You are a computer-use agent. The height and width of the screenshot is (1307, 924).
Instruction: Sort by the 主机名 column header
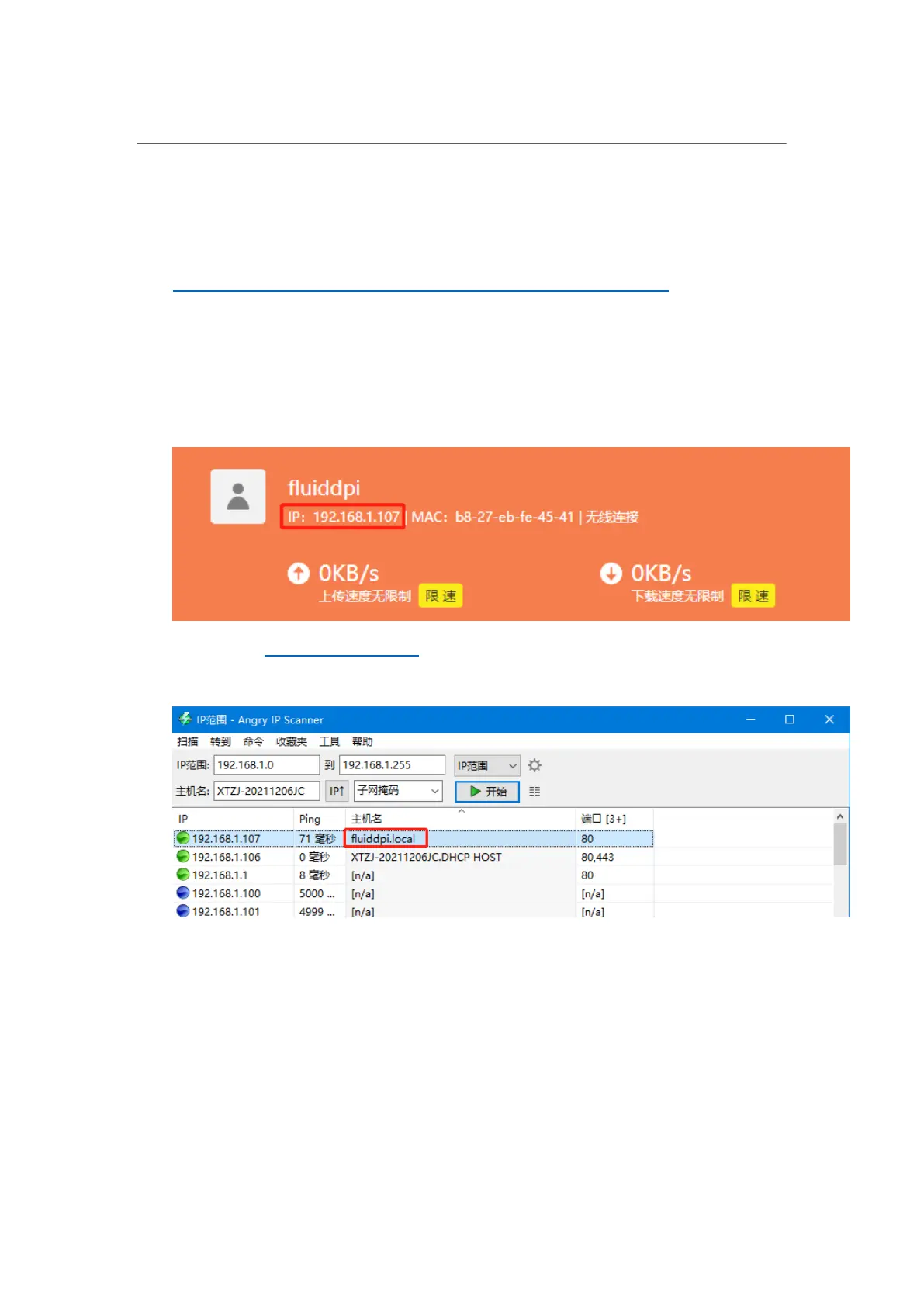click(461, 818)
